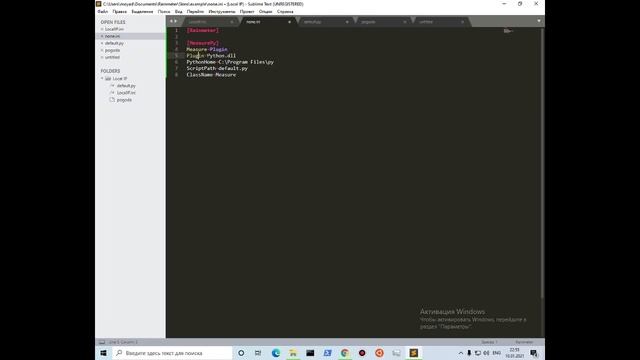Place cursor on Plugin=Python.dll line

211,56
